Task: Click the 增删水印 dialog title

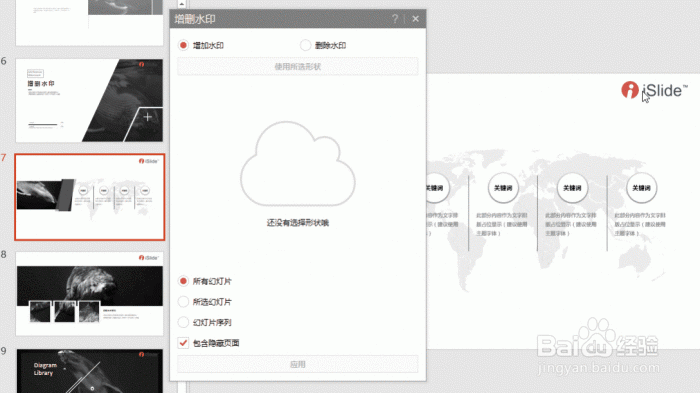Action: click(x=195, y=19)
